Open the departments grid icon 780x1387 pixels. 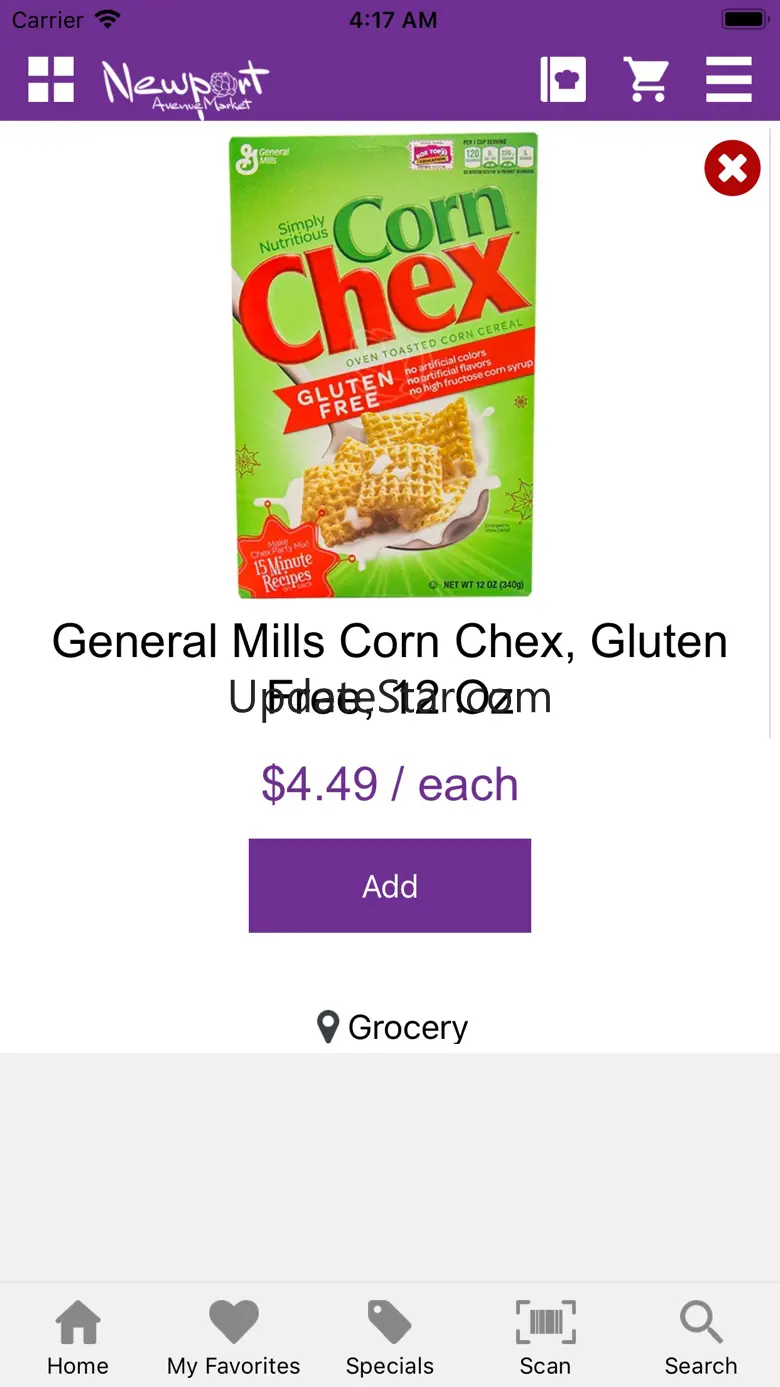[51, 80]
